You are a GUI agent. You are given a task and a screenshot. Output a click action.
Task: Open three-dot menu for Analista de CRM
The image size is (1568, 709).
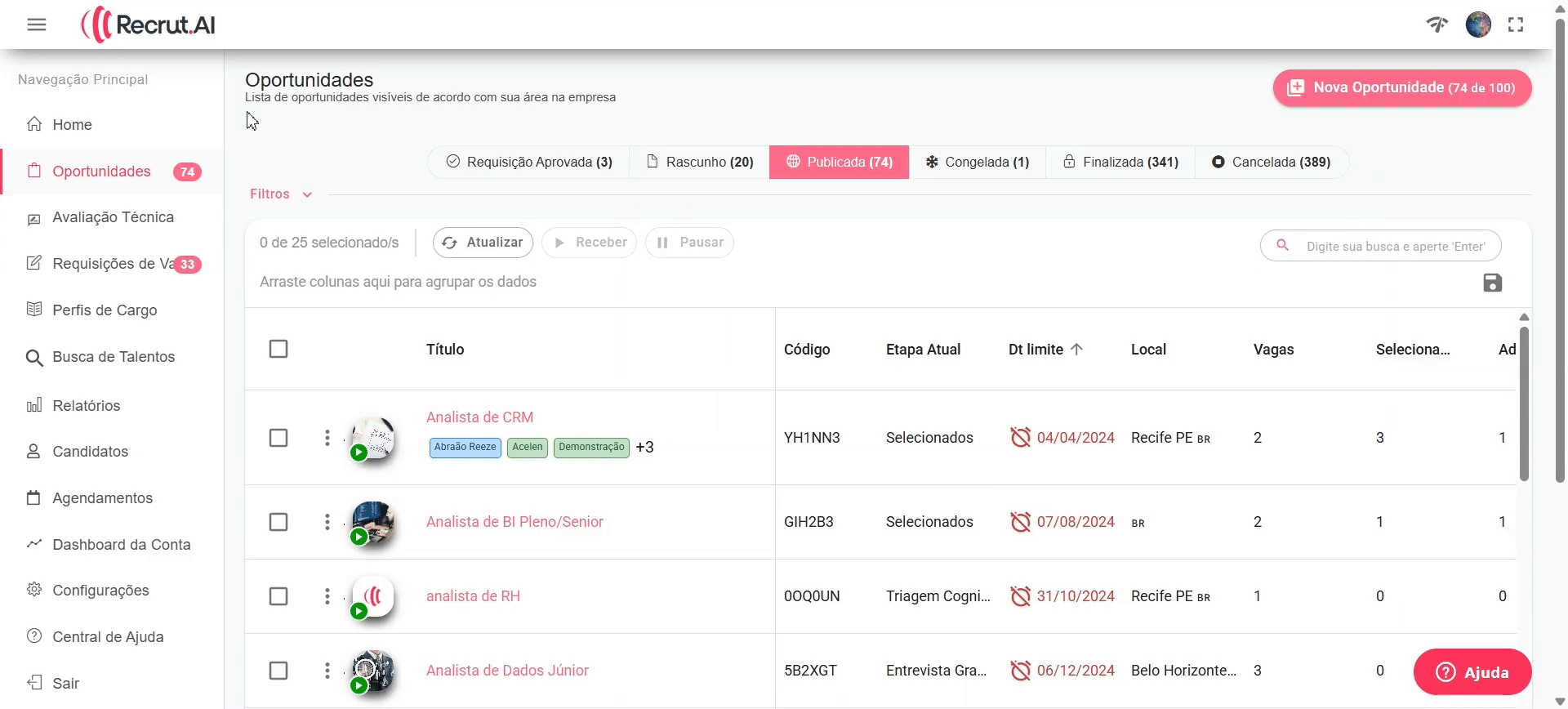pos(327,438)
